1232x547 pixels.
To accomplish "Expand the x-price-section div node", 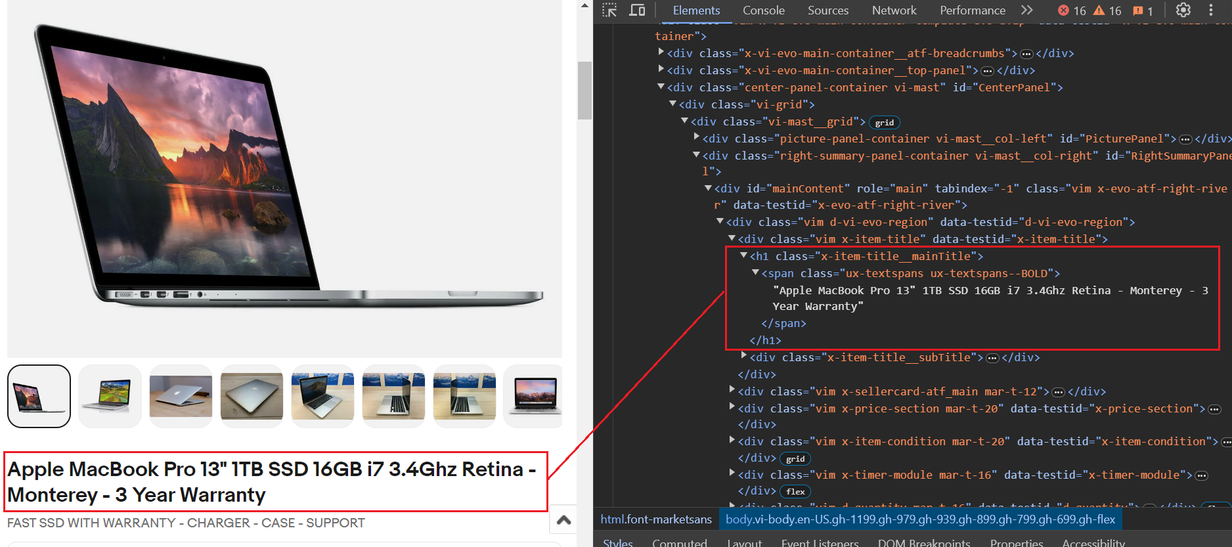I will tap(732, 408).
